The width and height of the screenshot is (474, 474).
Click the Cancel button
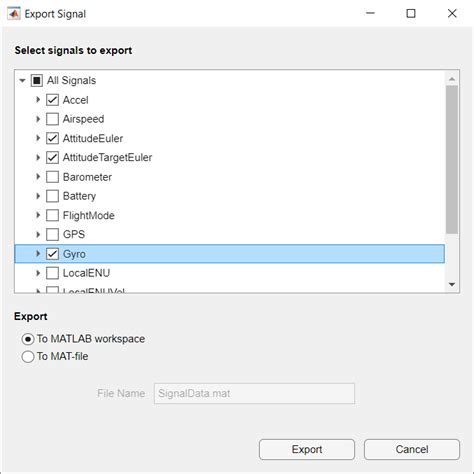[412, 449]
